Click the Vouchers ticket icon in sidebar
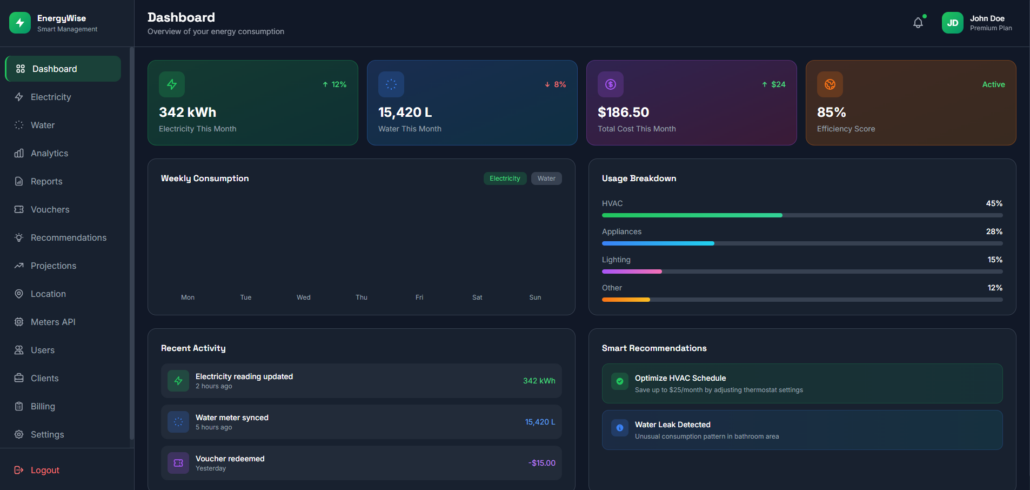 point(19,210)
